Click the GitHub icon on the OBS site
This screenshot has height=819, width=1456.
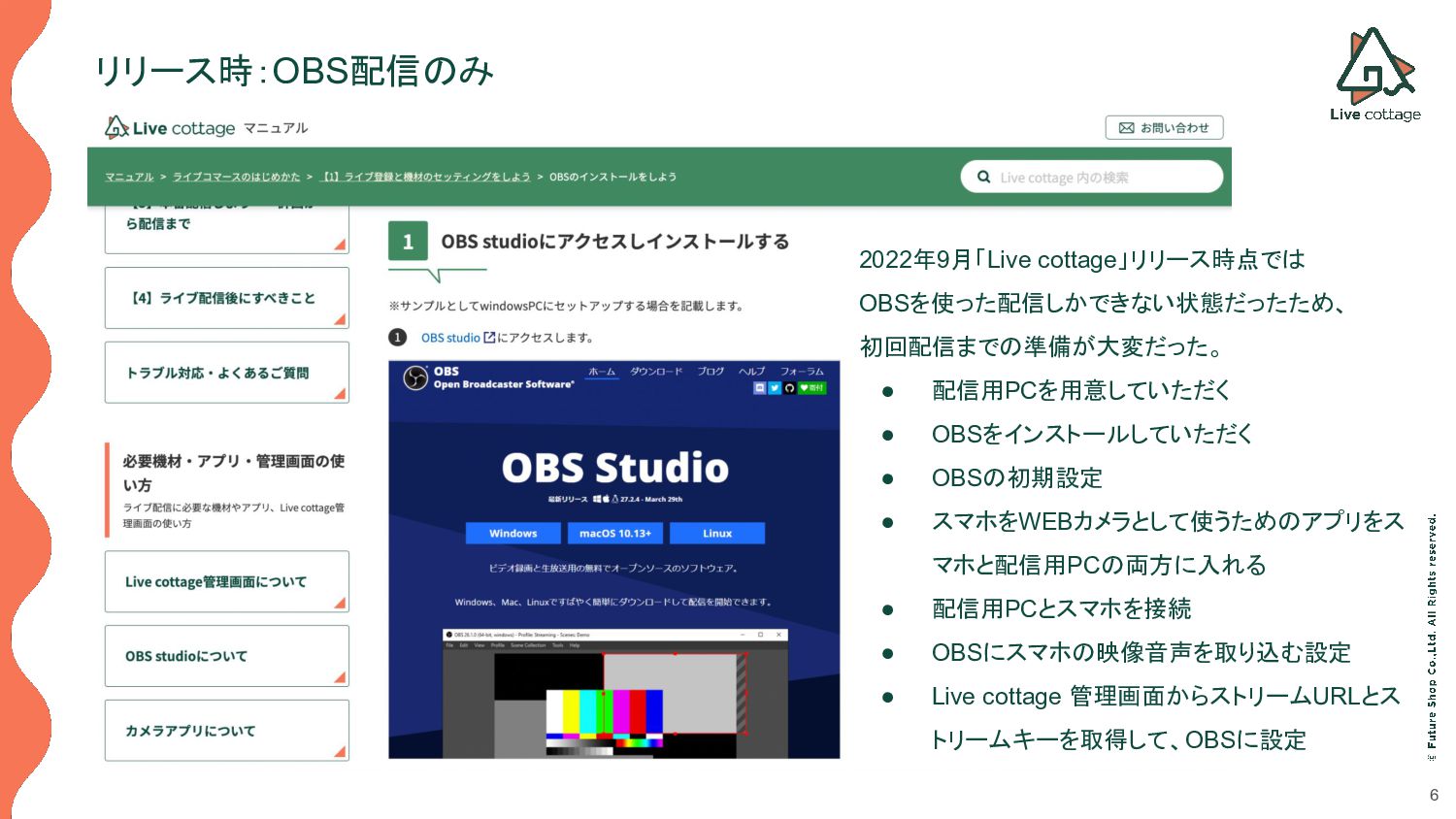pyautogui.click(x=789, y=388)
